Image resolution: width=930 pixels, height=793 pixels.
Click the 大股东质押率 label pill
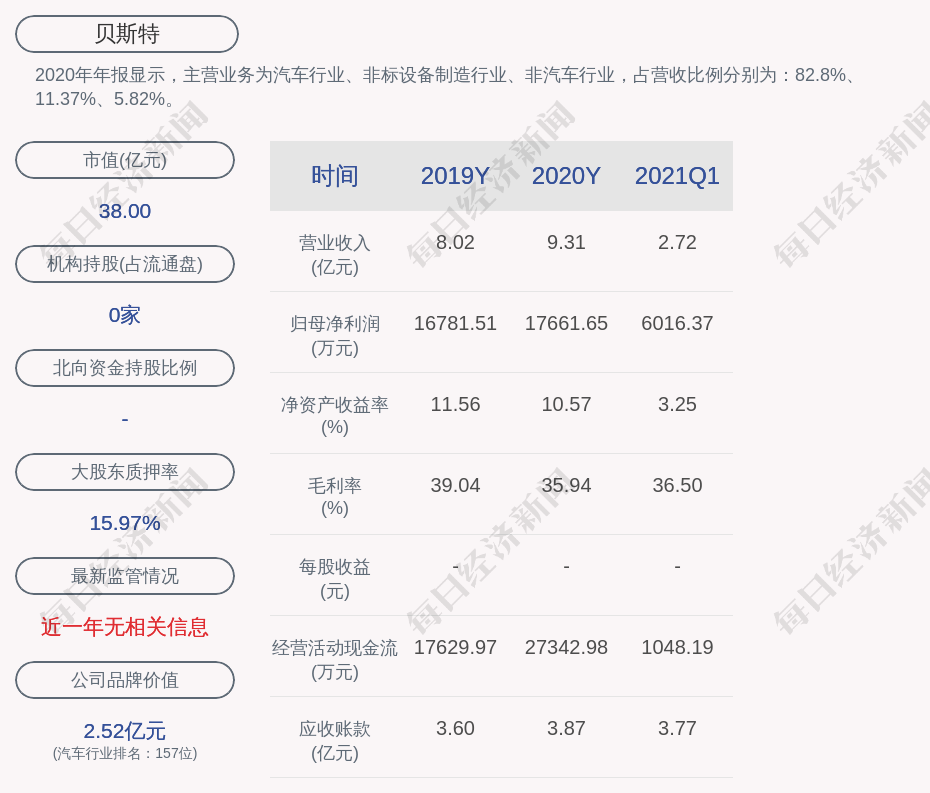click(x=125, y=472)
